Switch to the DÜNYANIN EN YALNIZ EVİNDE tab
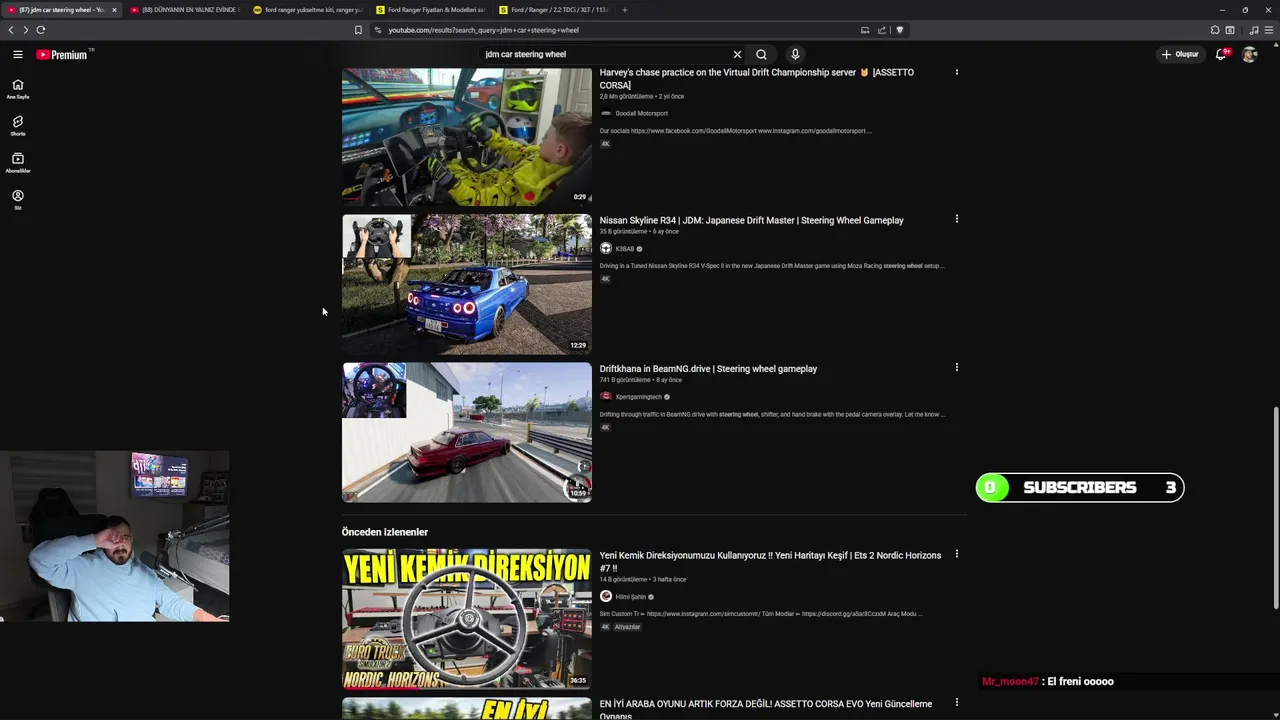Screen dimensions: 1280x720 [184, 10]
